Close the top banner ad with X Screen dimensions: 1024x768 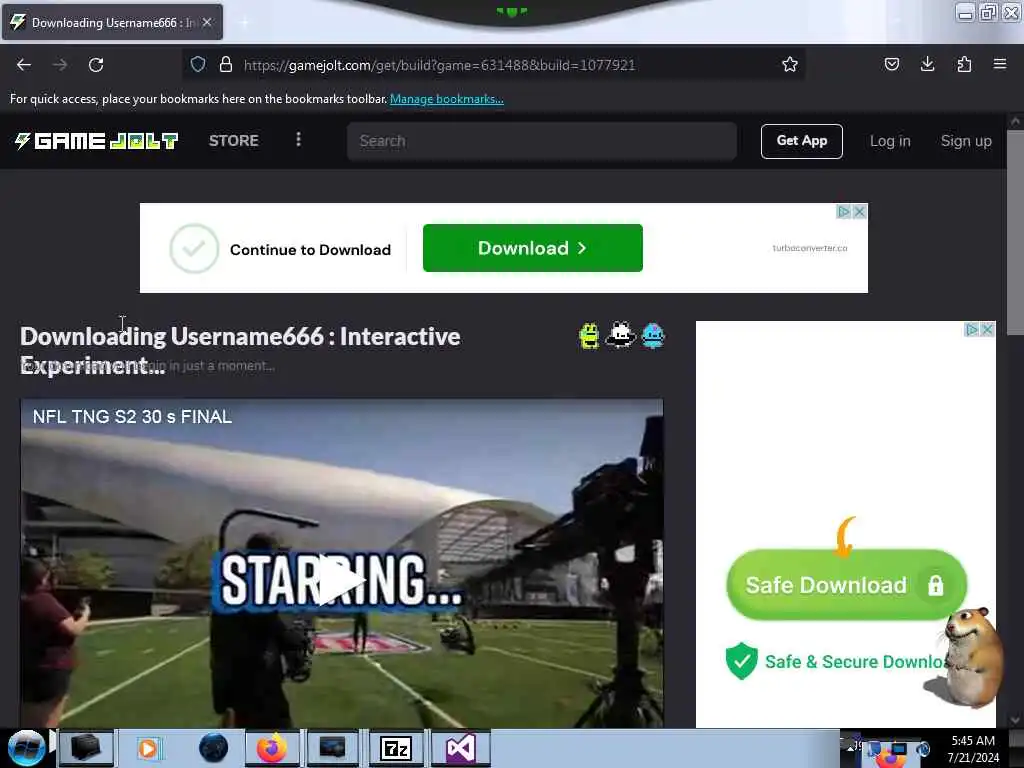860,212
